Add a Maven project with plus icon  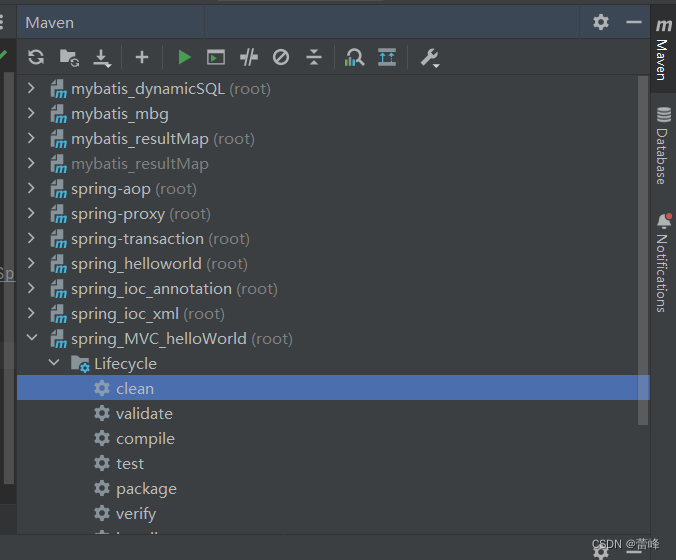(142, 57)
